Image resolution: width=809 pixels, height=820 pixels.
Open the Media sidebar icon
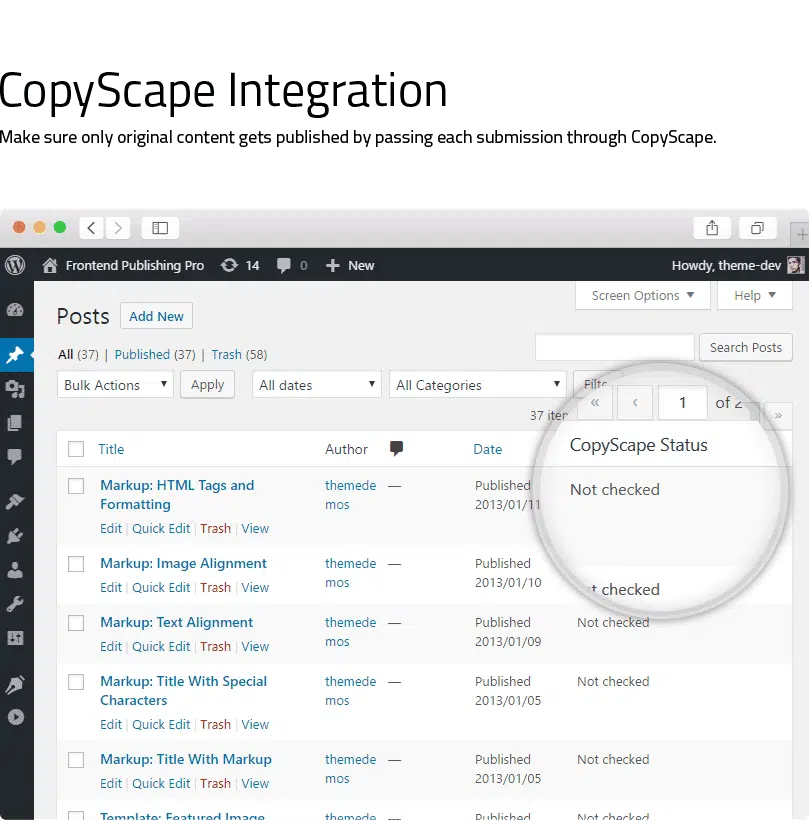click(15, 389)
